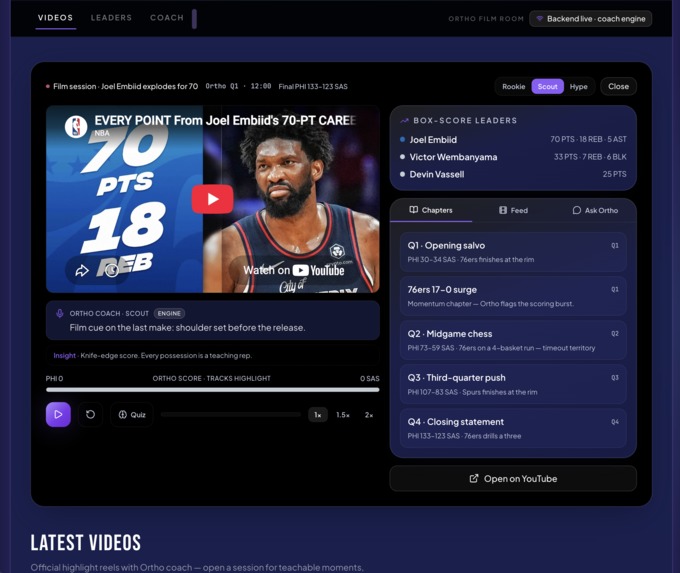The image size is (680, 573).
Task: Set playback speed to 1x
Action: (x=317, y=415)
